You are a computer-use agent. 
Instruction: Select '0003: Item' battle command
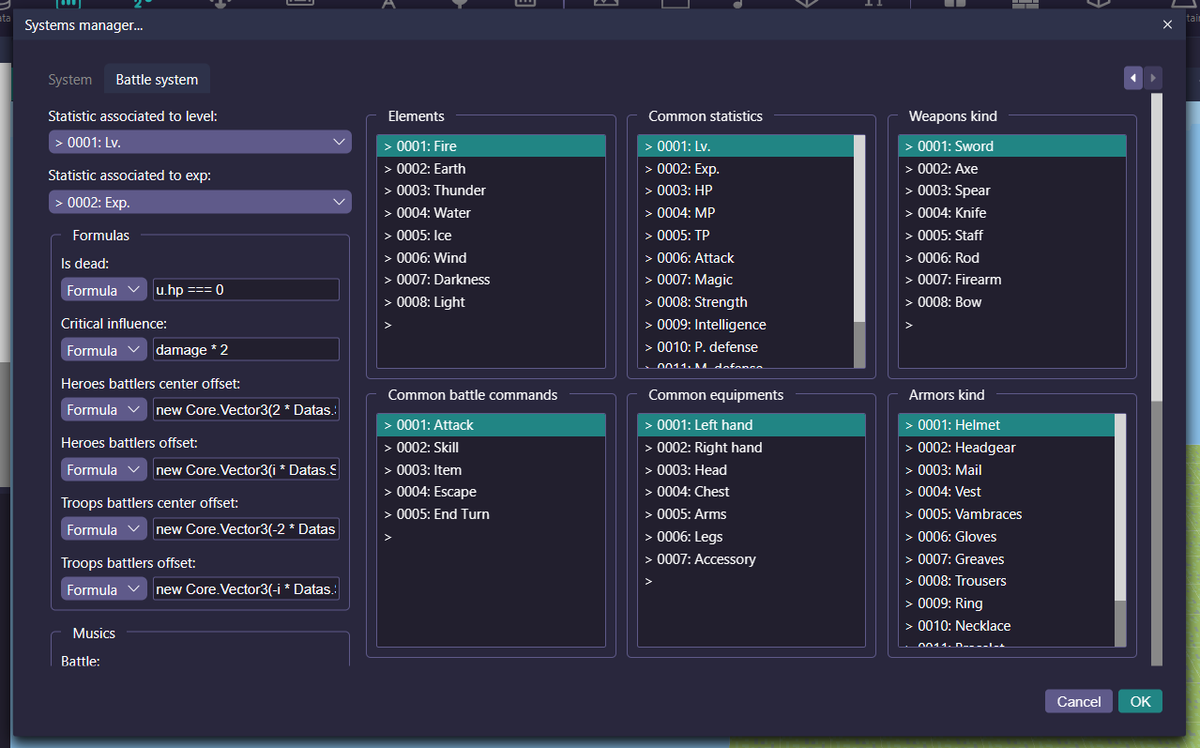click(x=491, y=469)
